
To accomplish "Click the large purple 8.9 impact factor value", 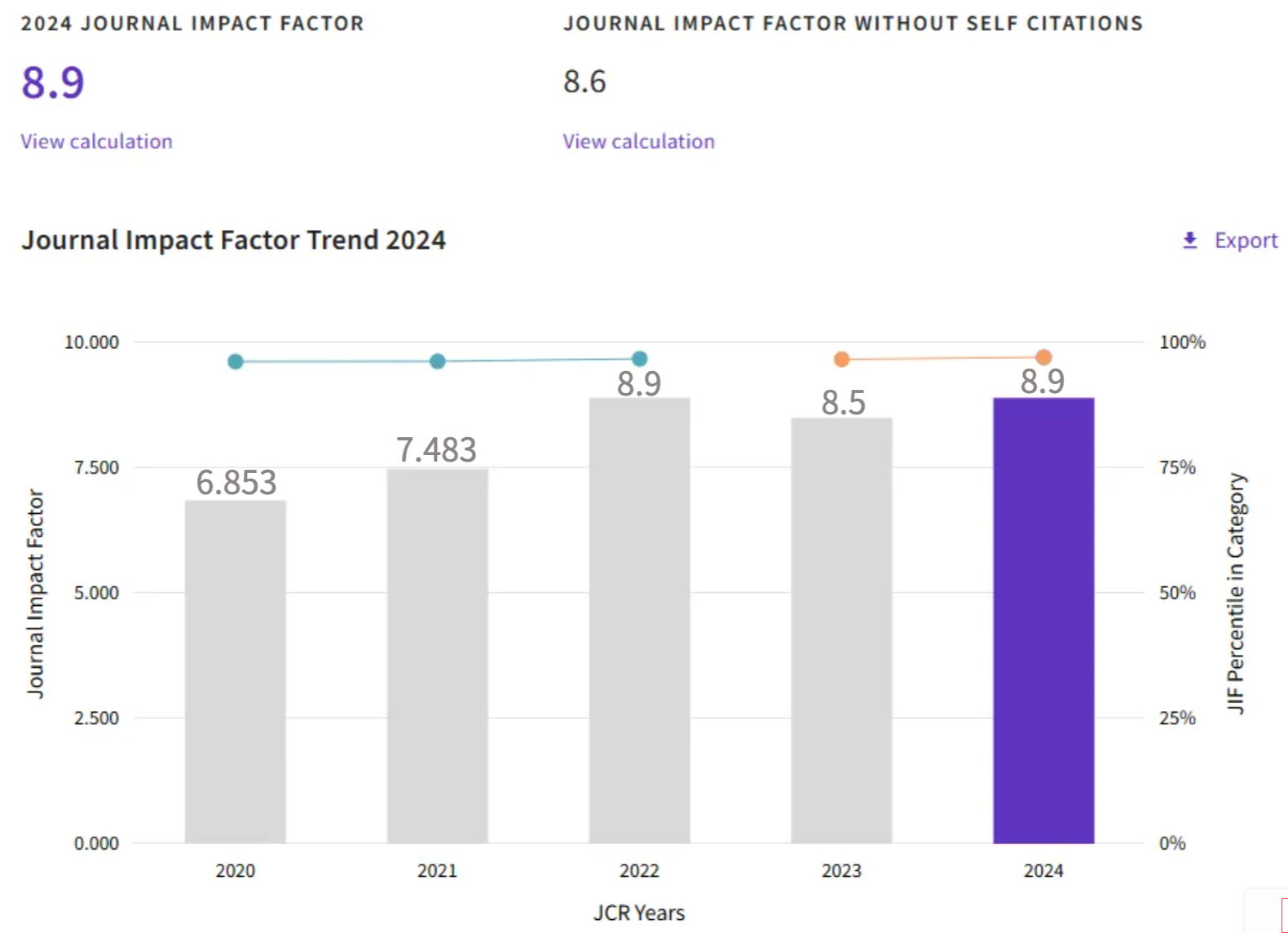I will [53, 82].
